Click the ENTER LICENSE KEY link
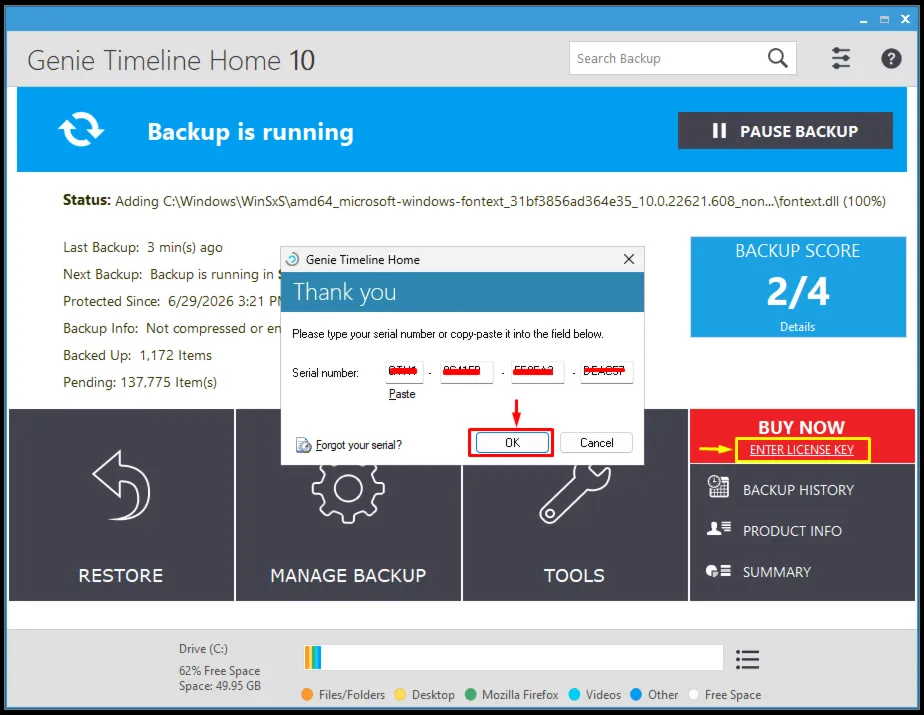Screen dimensions: 924x715 click(x=801, y=450)
